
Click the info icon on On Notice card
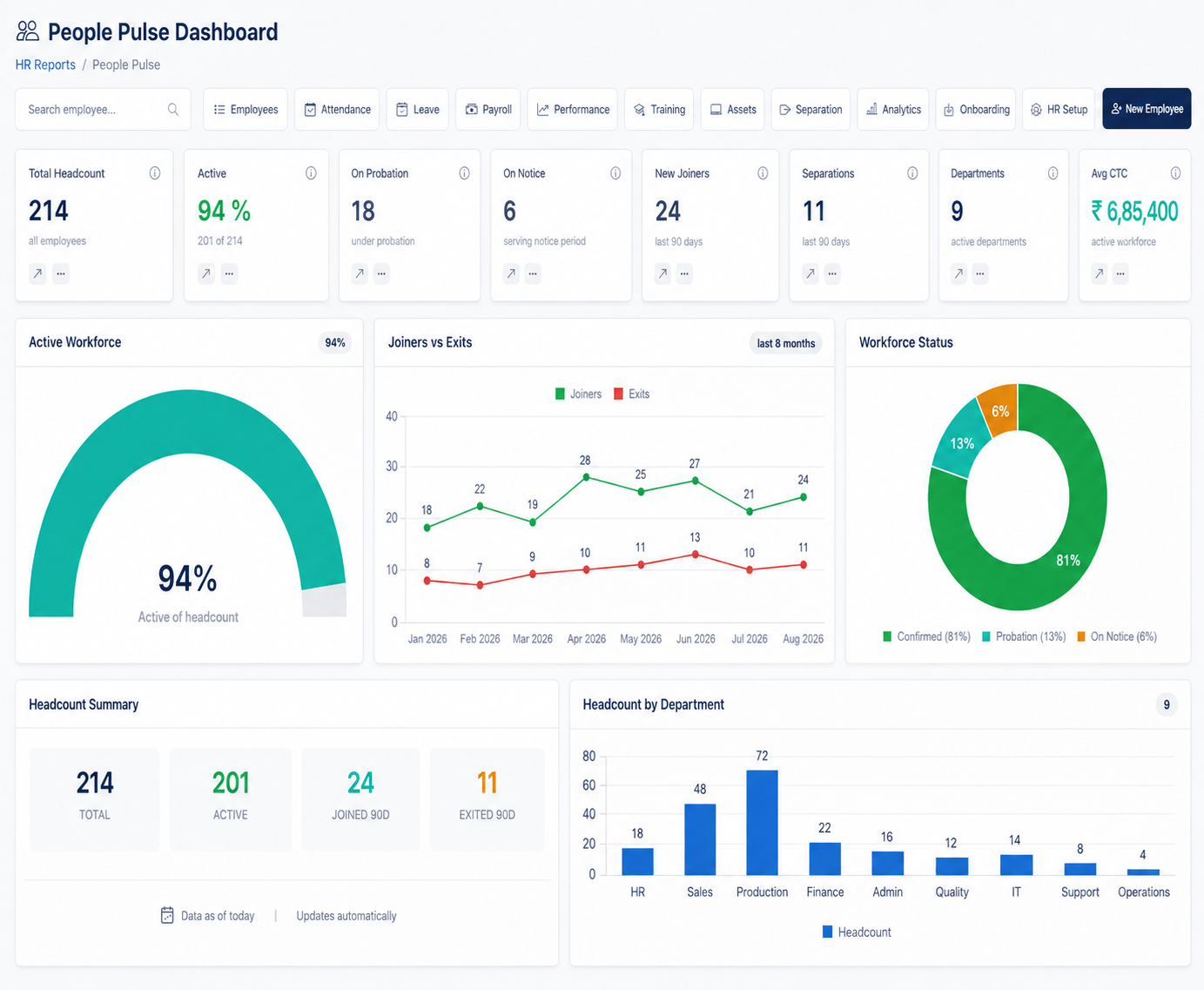[x=615, y=173]
